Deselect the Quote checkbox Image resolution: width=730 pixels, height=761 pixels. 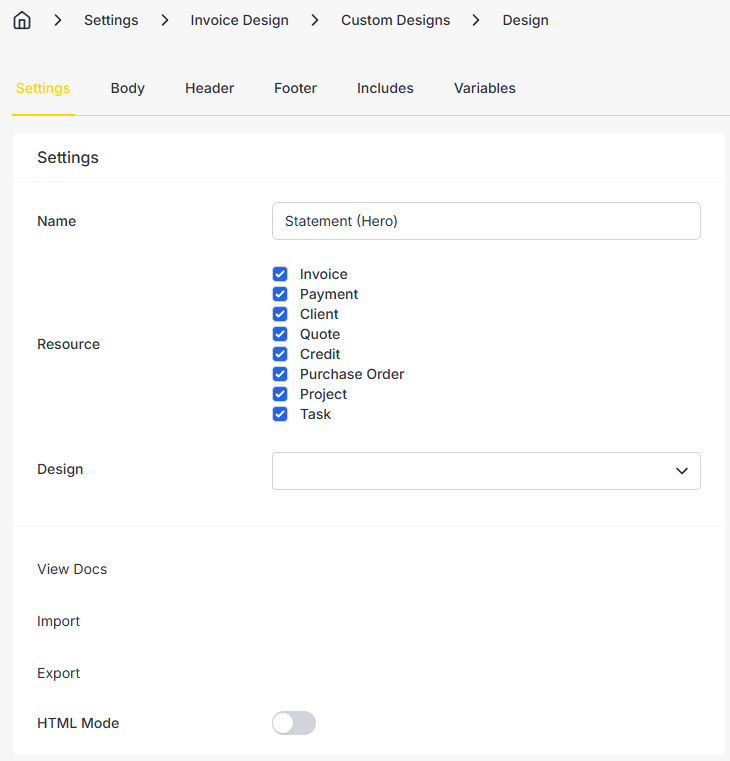click(x=280, y=334)
